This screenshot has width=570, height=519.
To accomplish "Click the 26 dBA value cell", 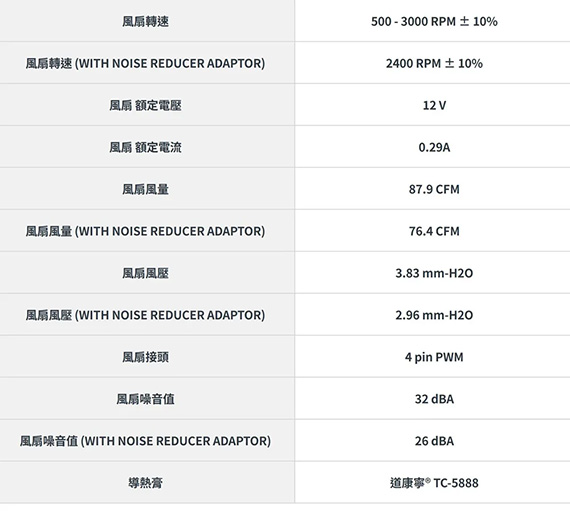I will click(x=434, y=441).
